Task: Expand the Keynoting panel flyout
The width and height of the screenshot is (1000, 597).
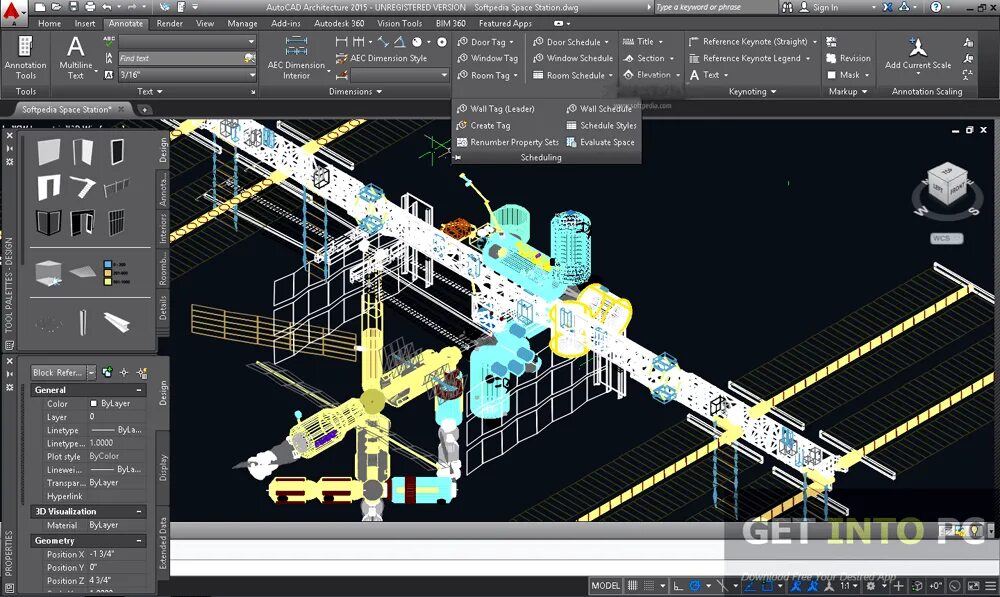Action: point(753,91)
